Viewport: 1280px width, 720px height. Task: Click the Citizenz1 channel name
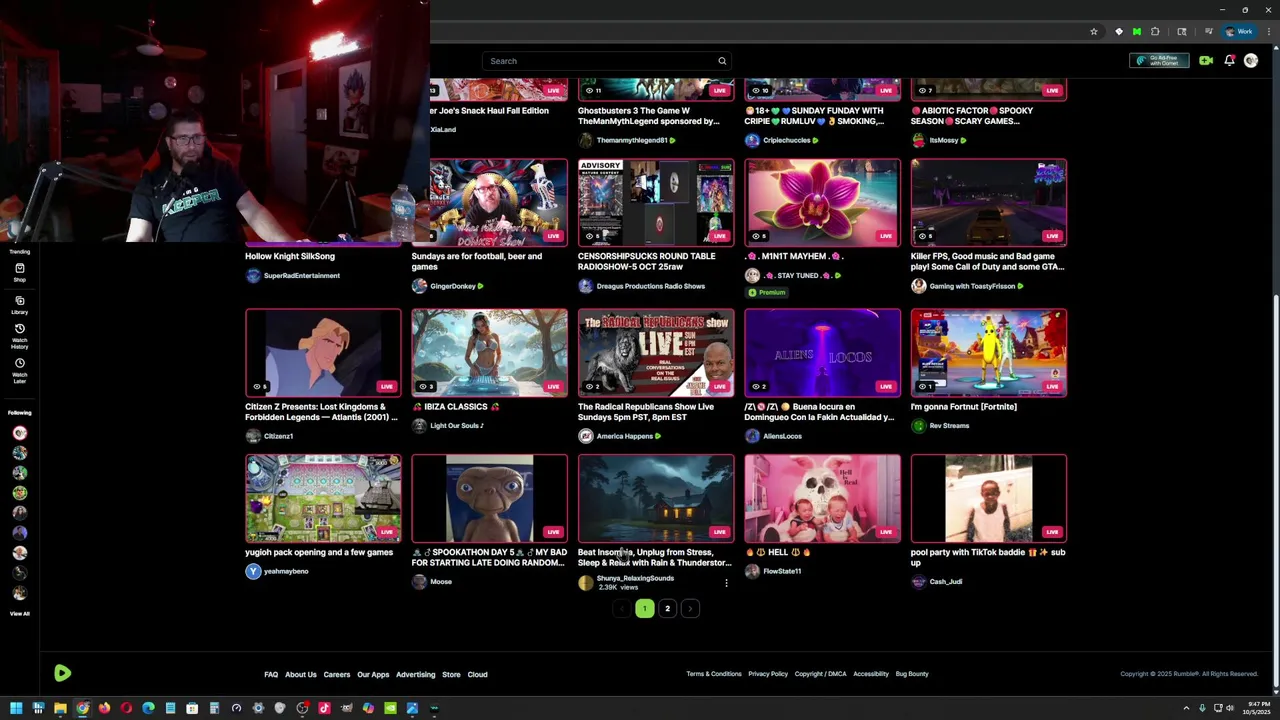click(x=278, y=436)
